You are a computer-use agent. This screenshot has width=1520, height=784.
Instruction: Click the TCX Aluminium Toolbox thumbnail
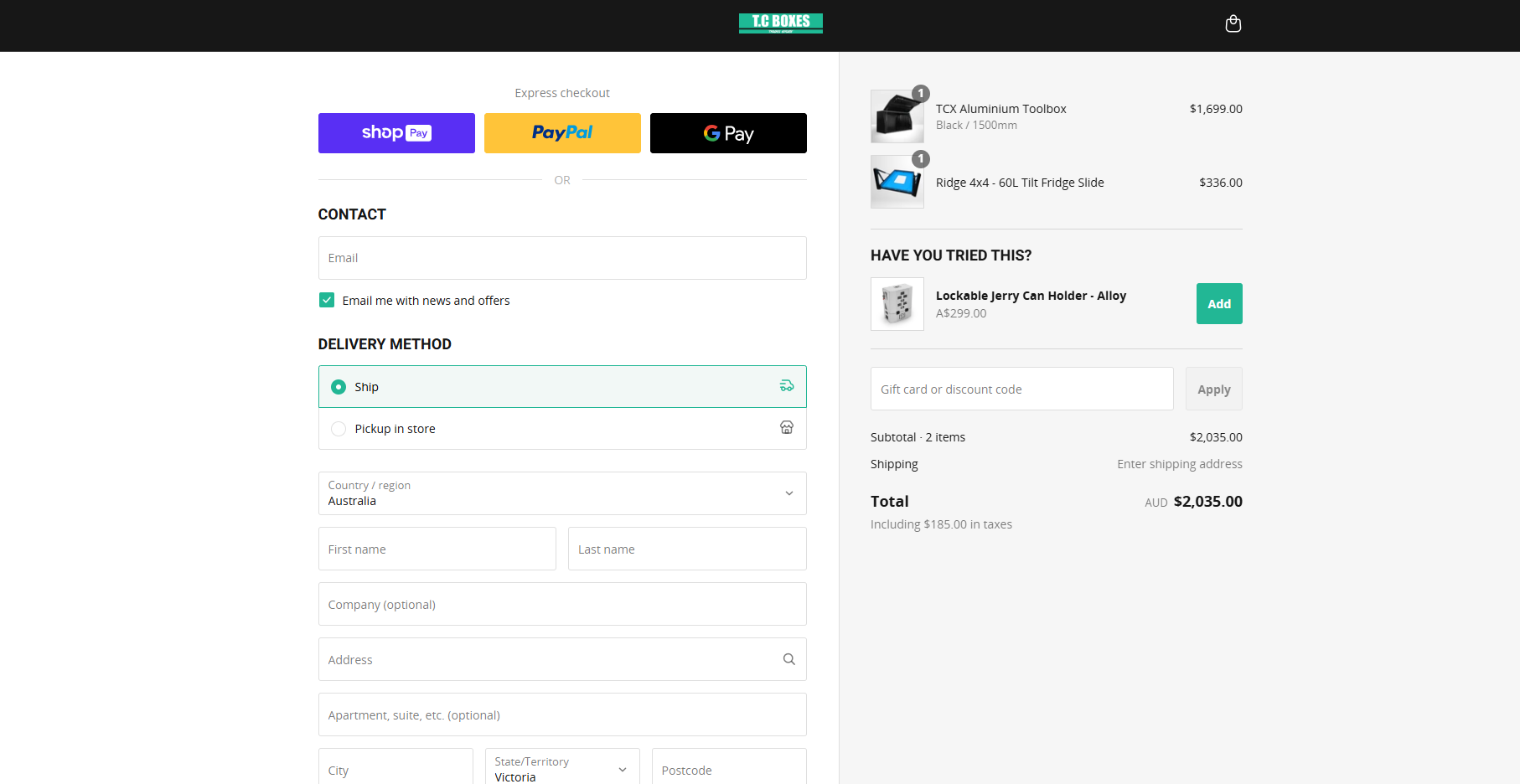(897, 116)
